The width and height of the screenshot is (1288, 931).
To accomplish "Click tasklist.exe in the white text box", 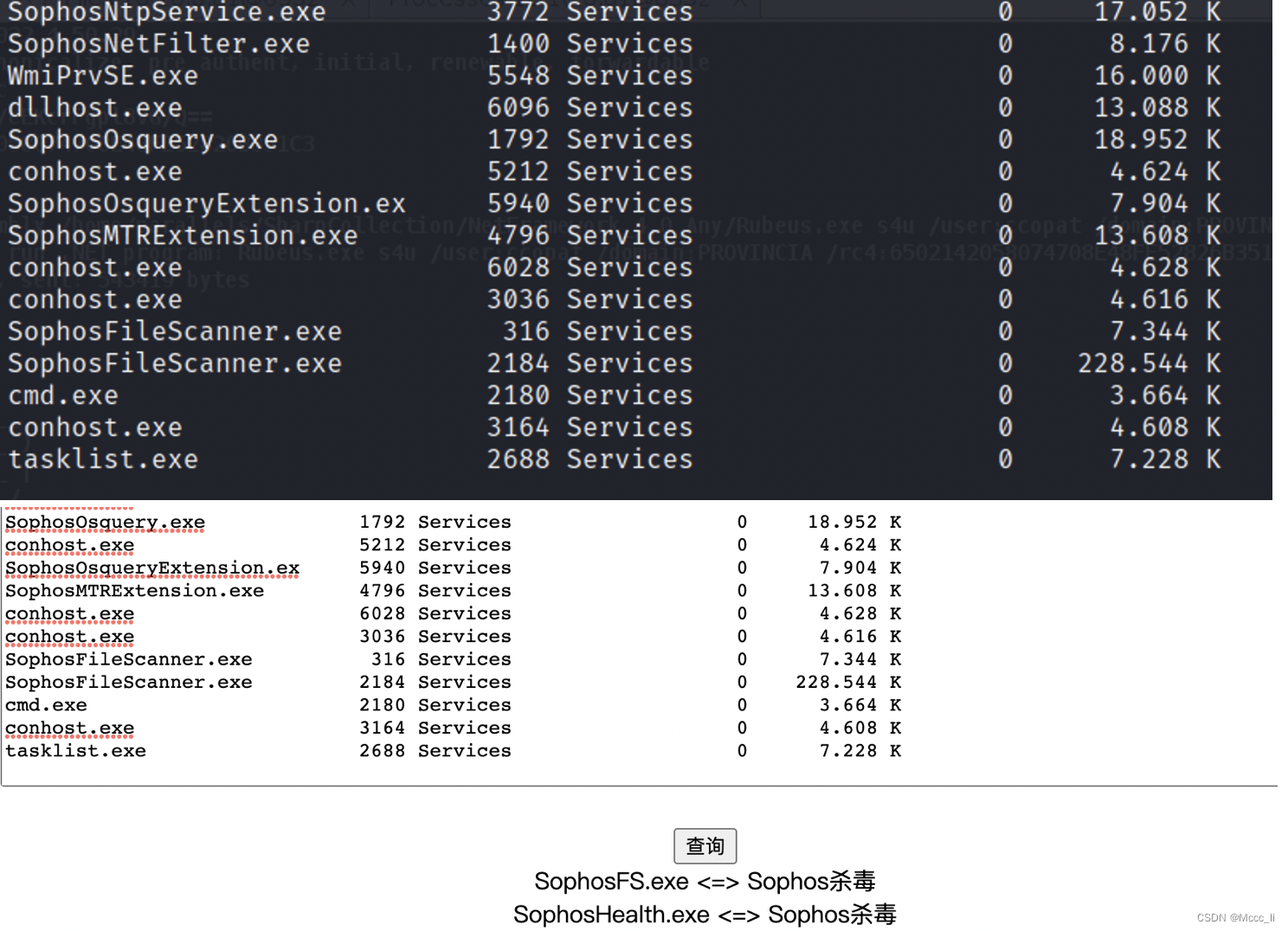I will pyautogui.click(x=76, y=751).
